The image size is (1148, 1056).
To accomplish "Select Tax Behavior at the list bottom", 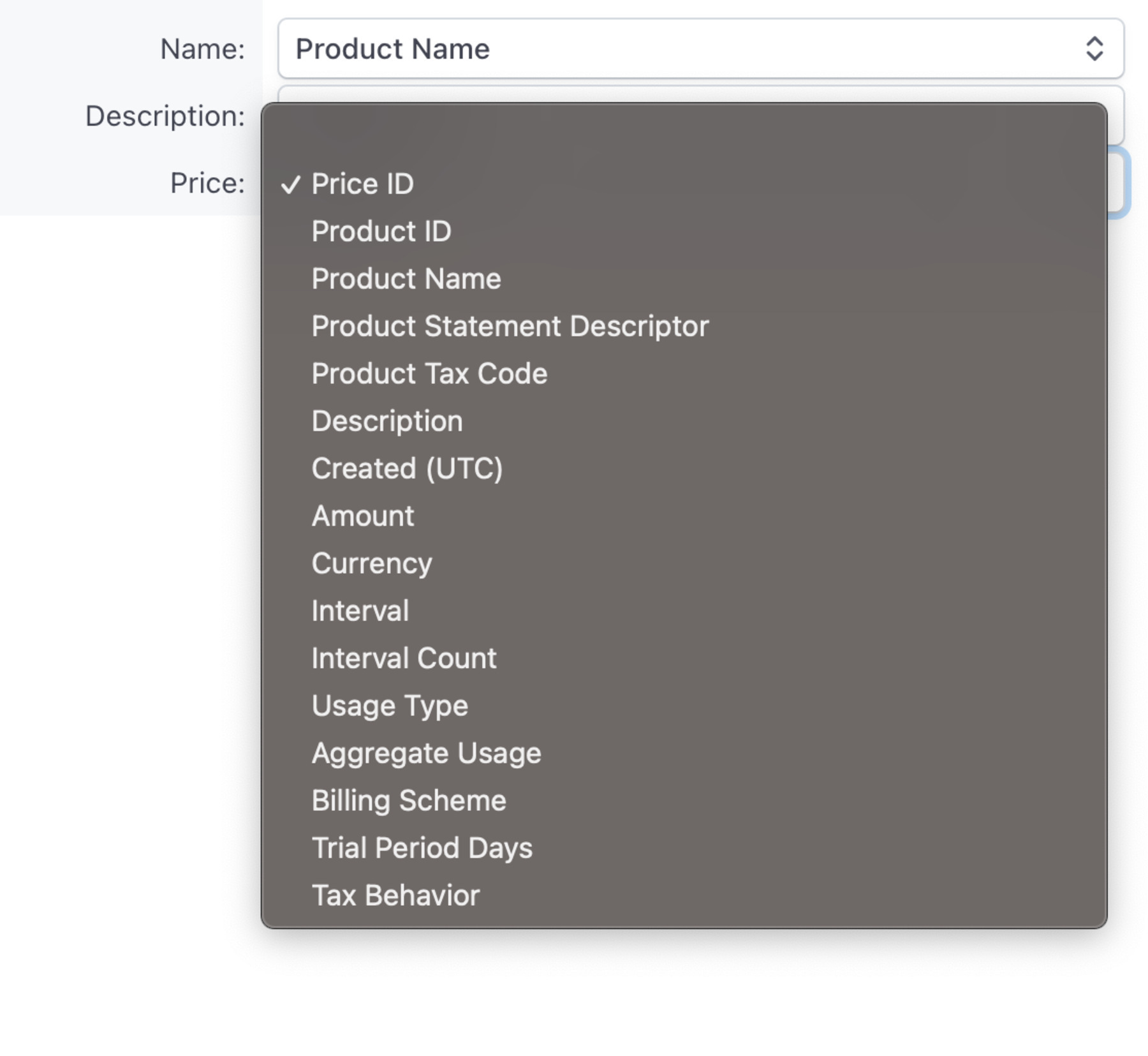I will [x=395, y=894].
